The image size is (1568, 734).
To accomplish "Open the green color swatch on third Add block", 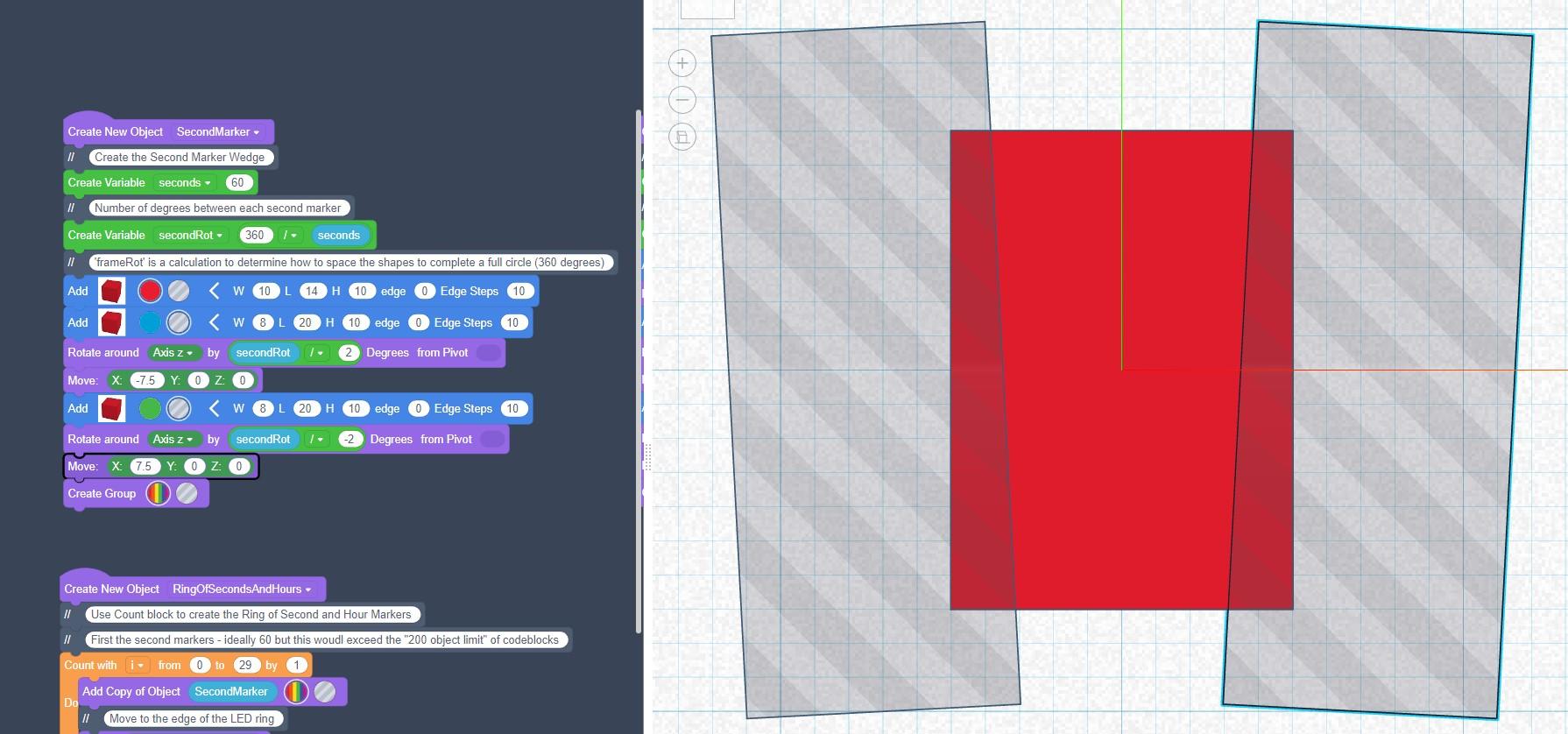I will pyautogui.click(x=150, y=408).
